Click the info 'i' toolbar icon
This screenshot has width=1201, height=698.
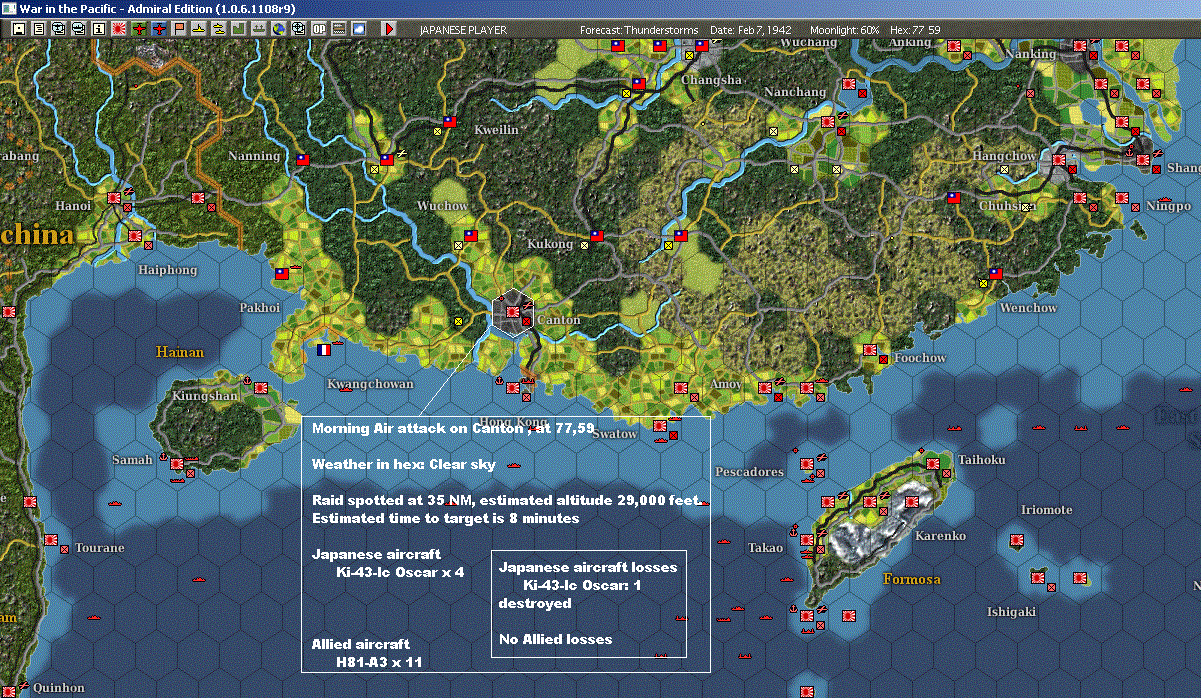point(98,29)
